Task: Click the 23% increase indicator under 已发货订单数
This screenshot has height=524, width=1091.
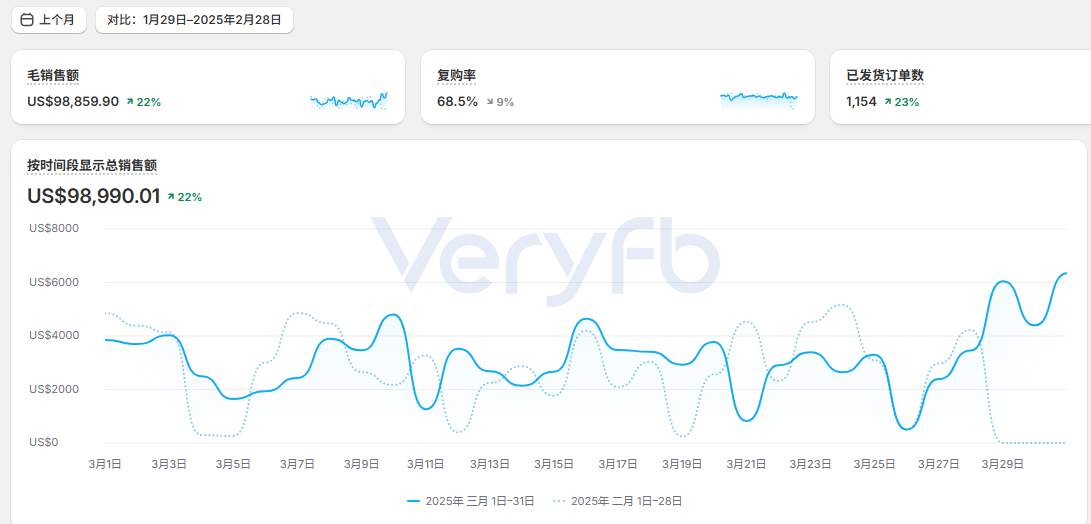Action: (x=902, y=102)
